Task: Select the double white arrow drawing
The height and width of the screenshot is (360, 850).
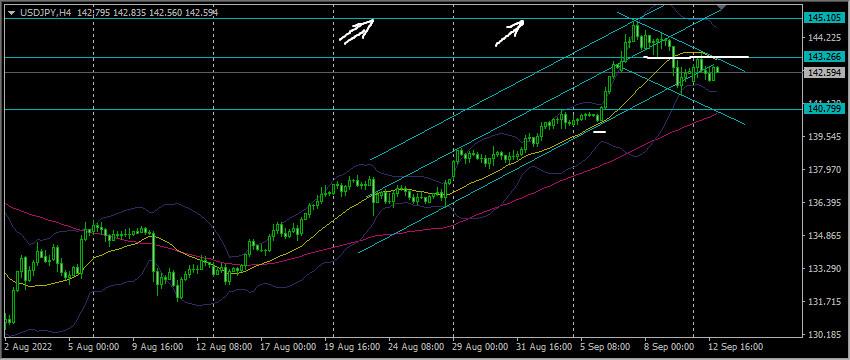Action: [x=357, y=30]
